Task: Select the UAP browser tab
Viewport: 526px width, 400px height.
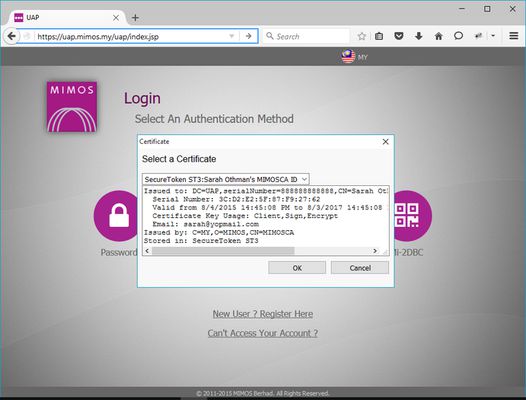Action: tap(65, 17)
